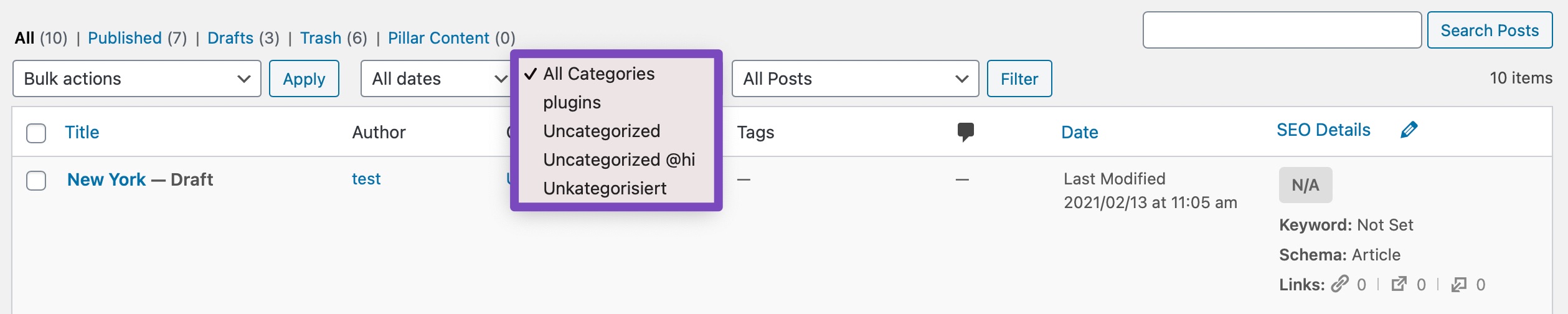Open the Published posts view link
Screen dimensions: 1568x314
pyautogui.click(x=125, y=38)
